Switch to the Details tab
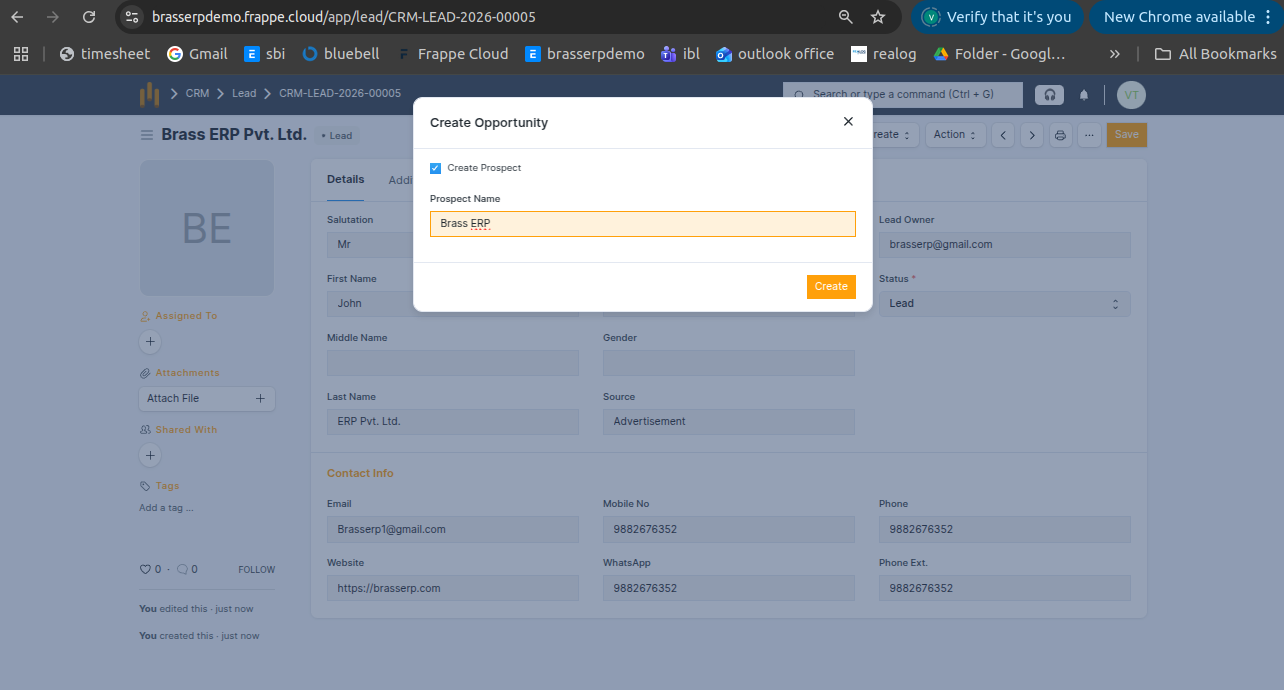The width and height of the screenshot is (1284, 690). click(x=345, y=179)
